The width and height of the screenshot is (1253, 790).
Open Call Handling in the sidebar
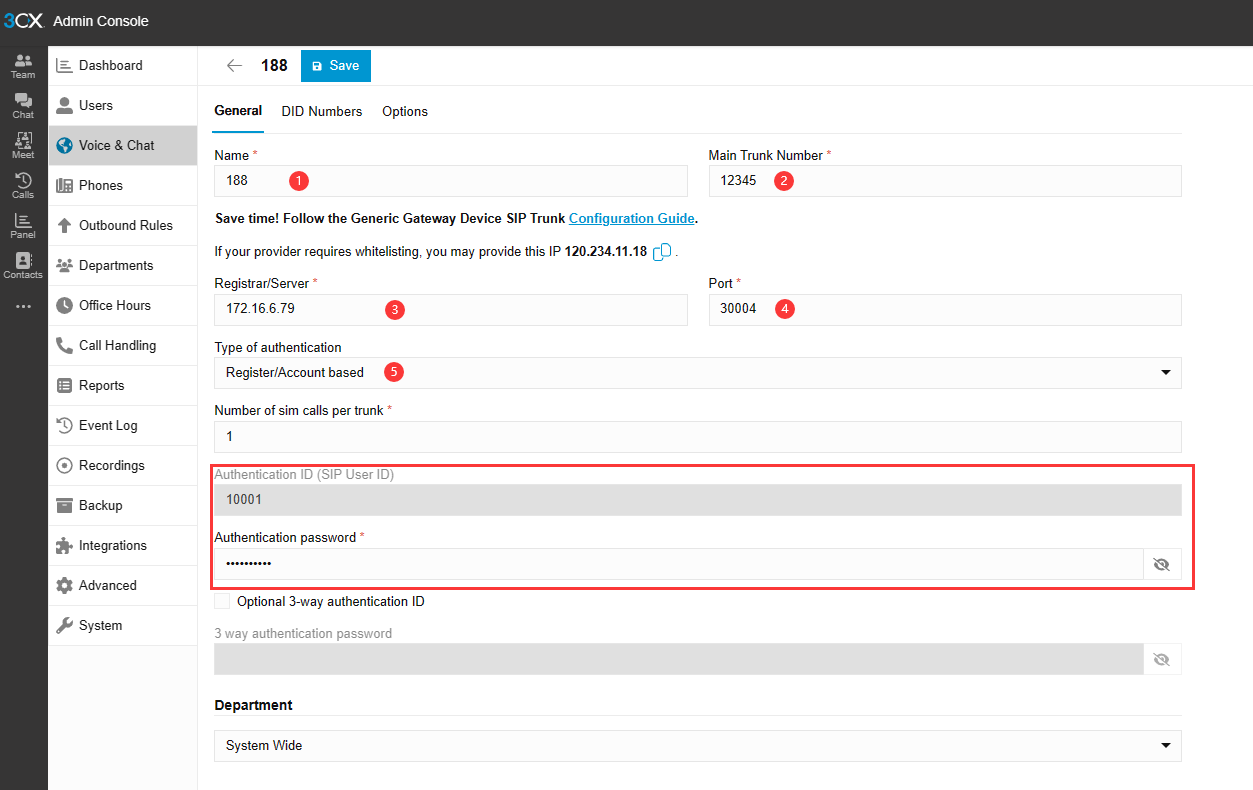(123, 346)
